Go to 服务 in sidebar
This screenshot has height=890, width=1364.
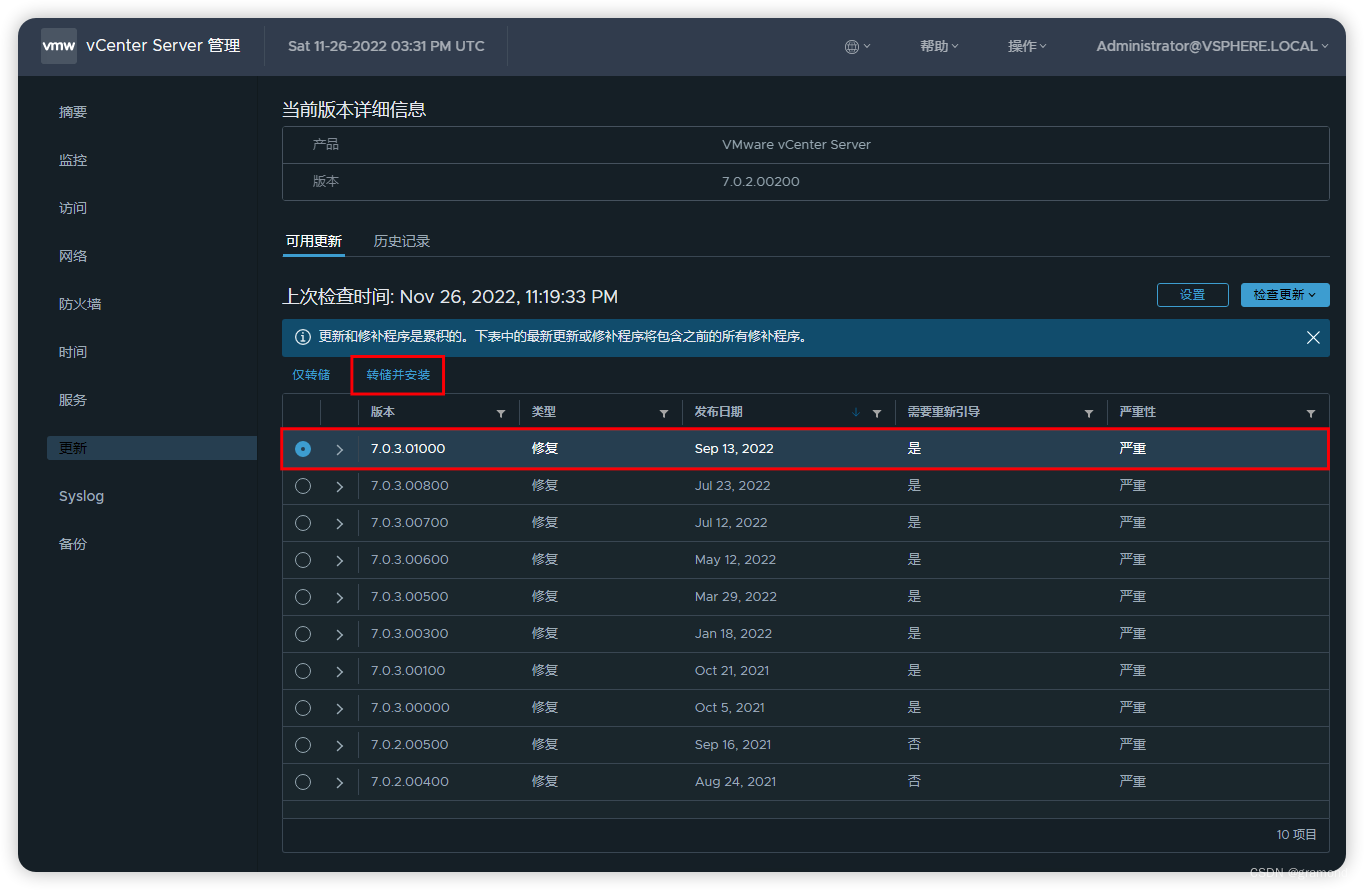[x=73, y=400]
